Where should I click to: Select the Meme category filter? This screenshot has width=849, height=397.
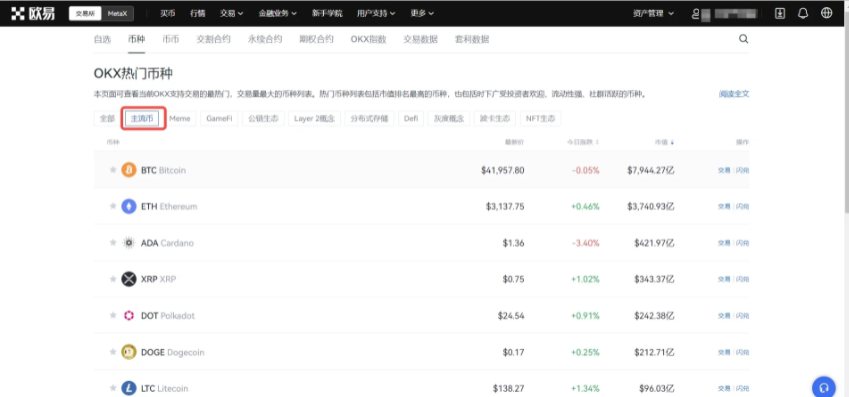[180, 119]
